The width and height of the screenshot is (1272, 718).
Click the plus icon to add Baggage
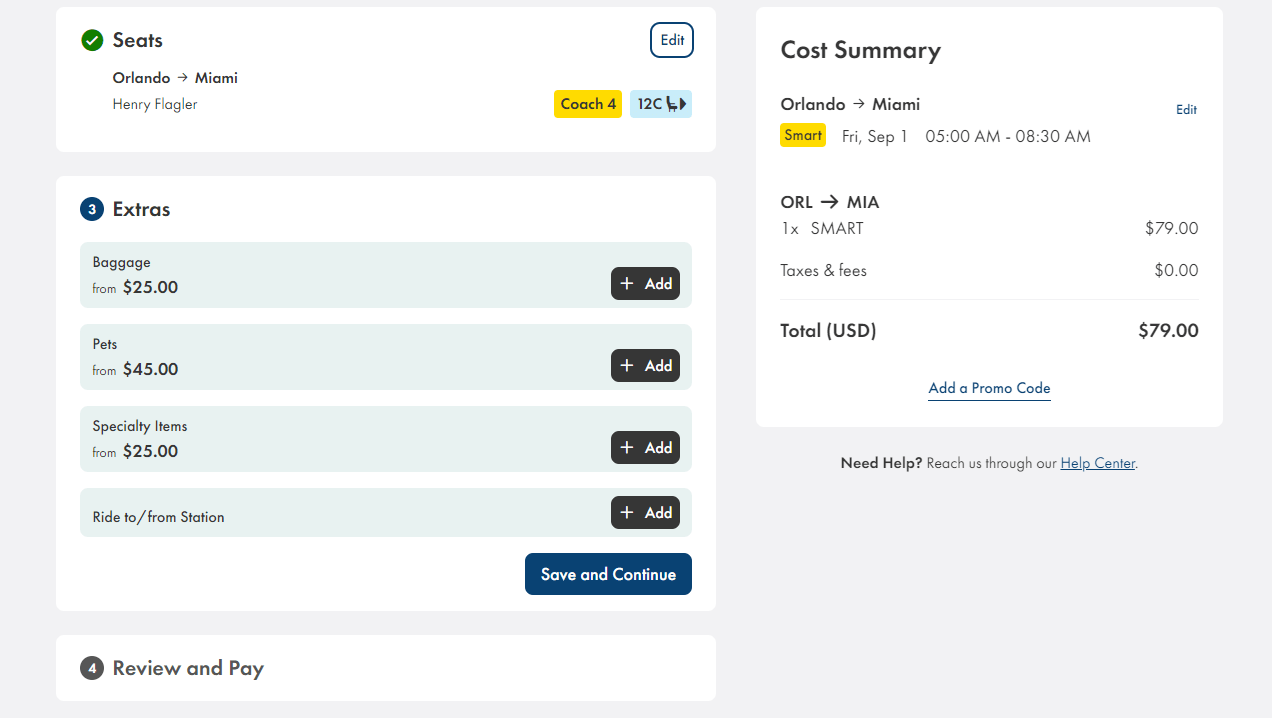[x=628, y=283]
